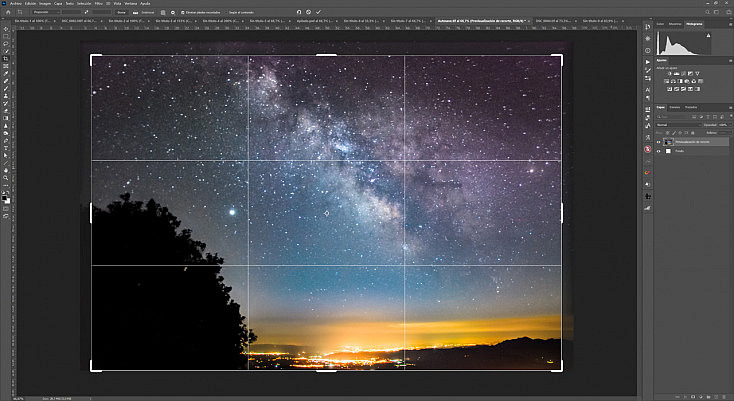Reset the crop box with the undo arrow icon
Viewport: 734px width, 401px height.
point(299,12)
